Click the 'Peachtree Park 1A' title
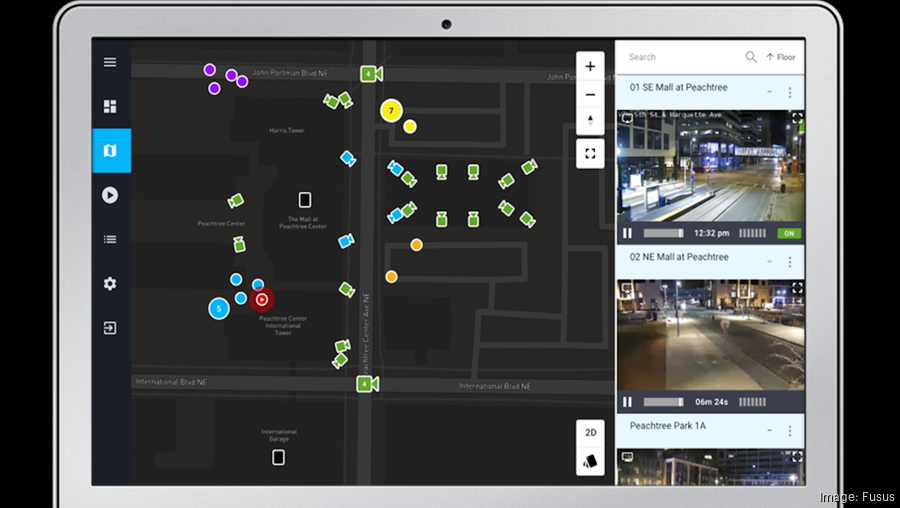Viewport: 900px width, 508px height. coord(668,426)
